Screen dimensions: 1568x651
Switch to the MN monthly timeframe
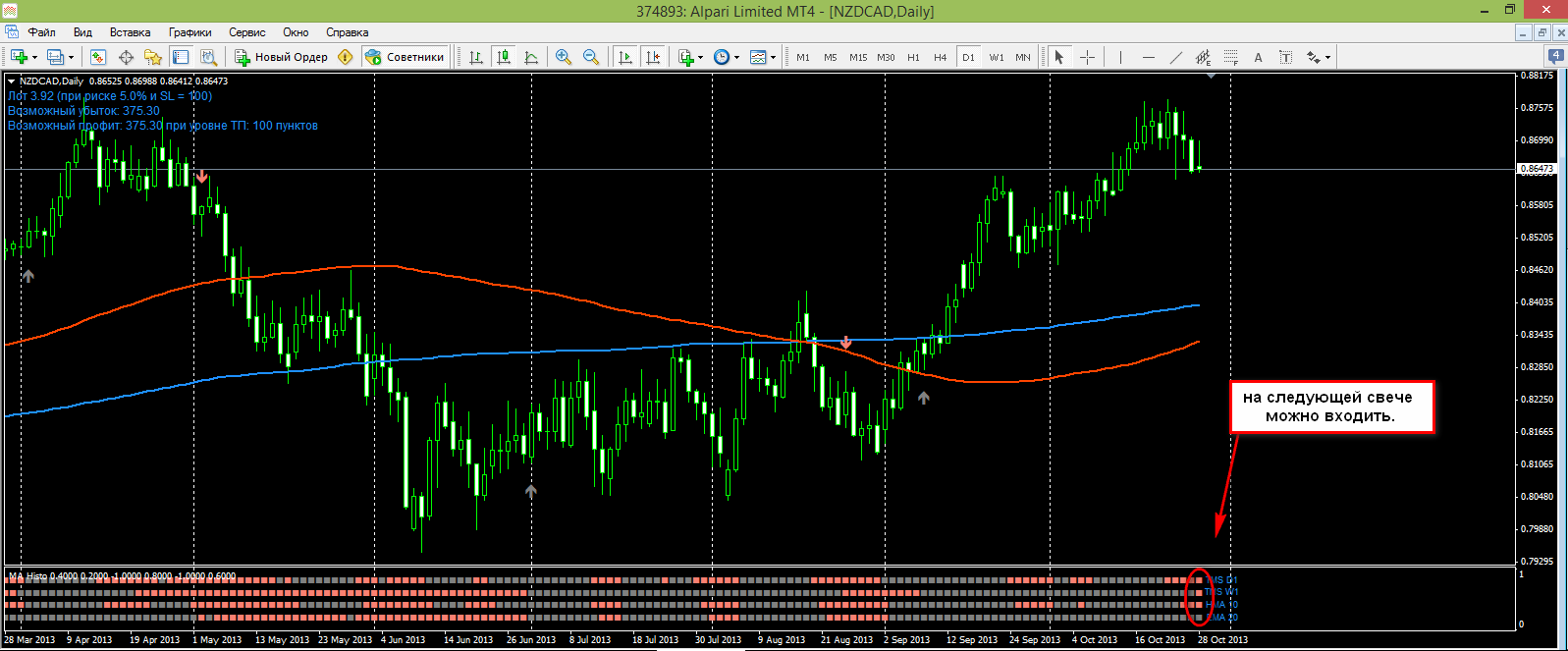pos(1023,57)
